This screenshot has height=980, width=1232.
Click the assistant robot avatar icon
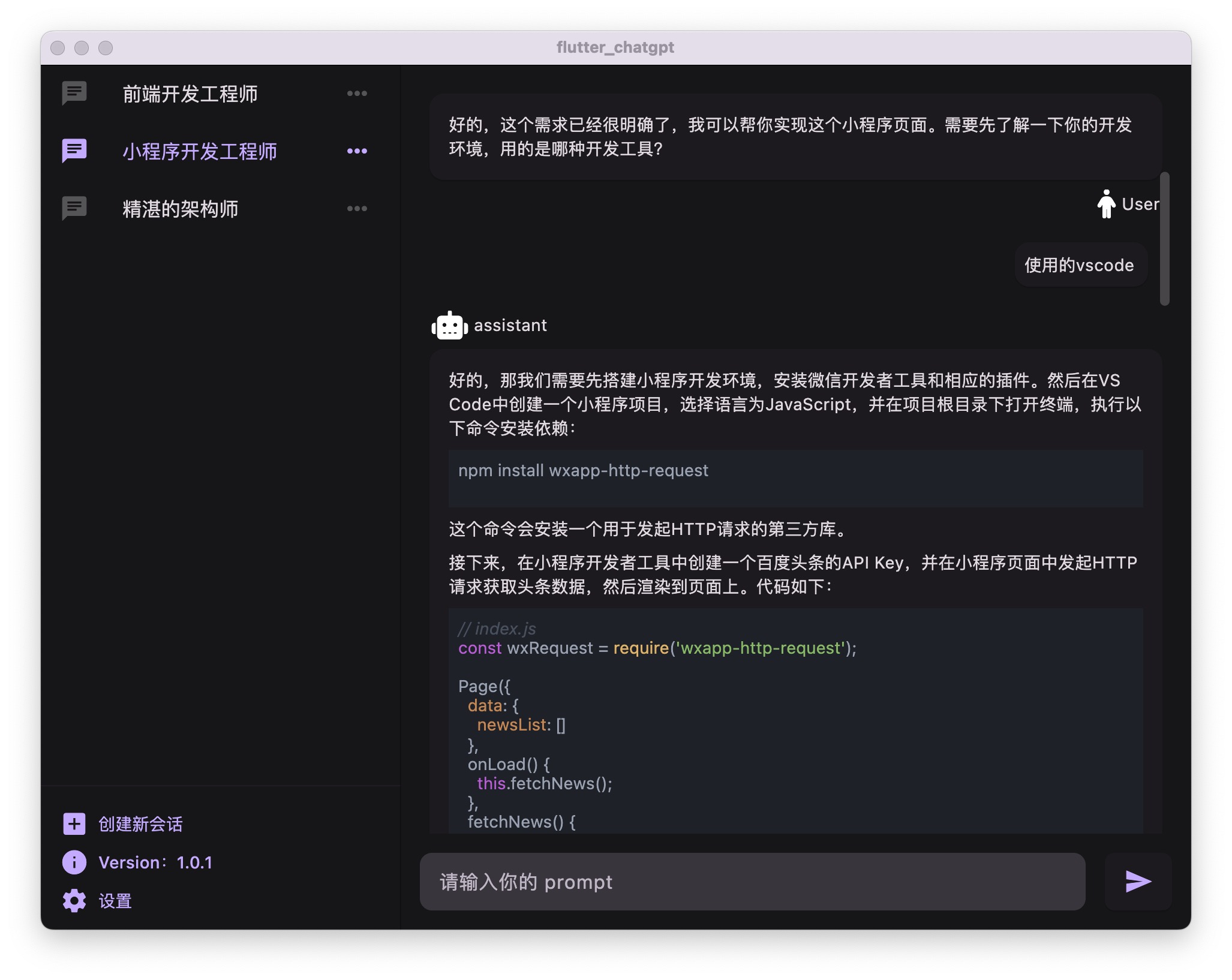(449, 326)
